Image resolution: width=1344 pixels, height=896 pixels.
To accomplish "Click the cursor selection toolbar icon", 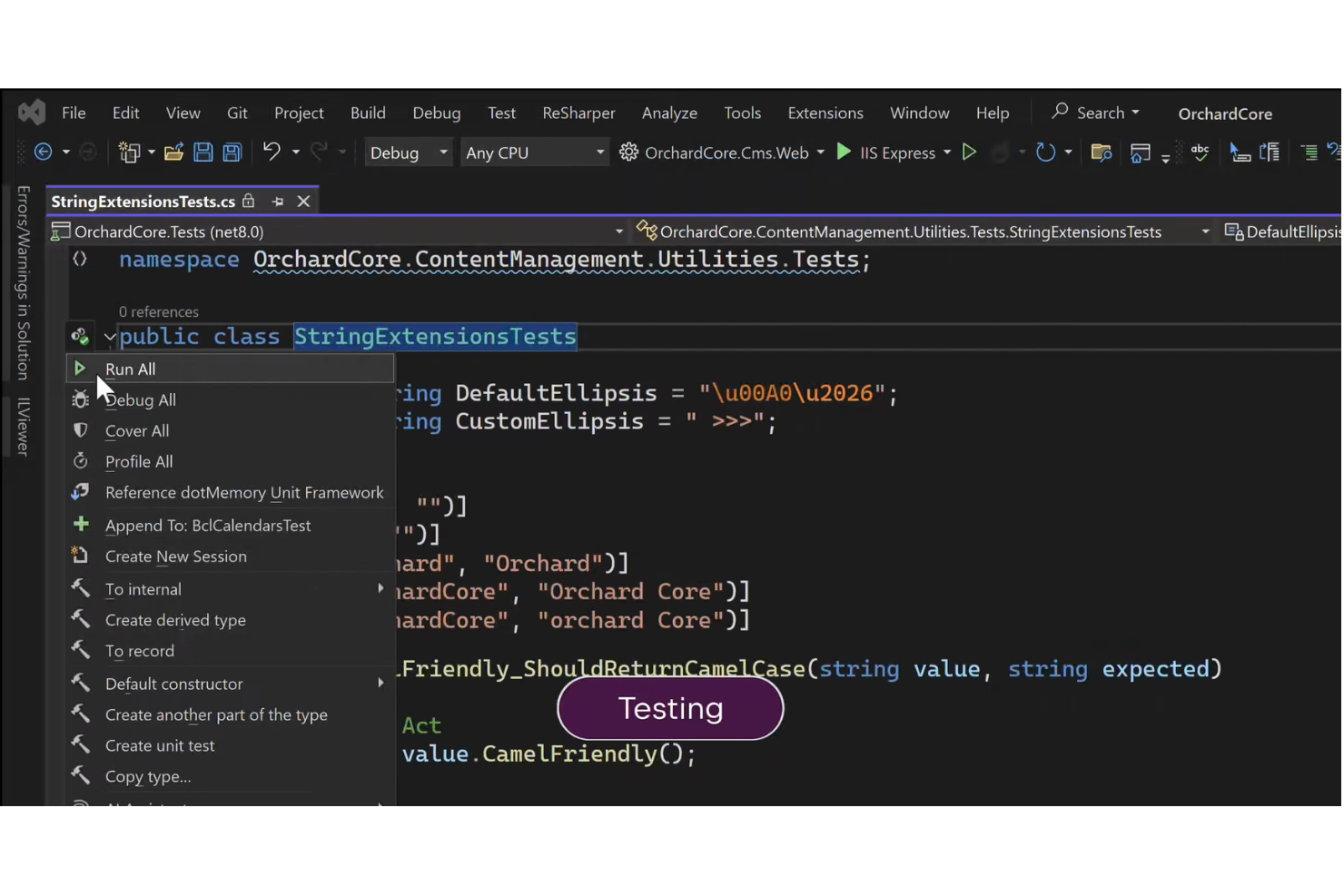I will pos(1240,153).
